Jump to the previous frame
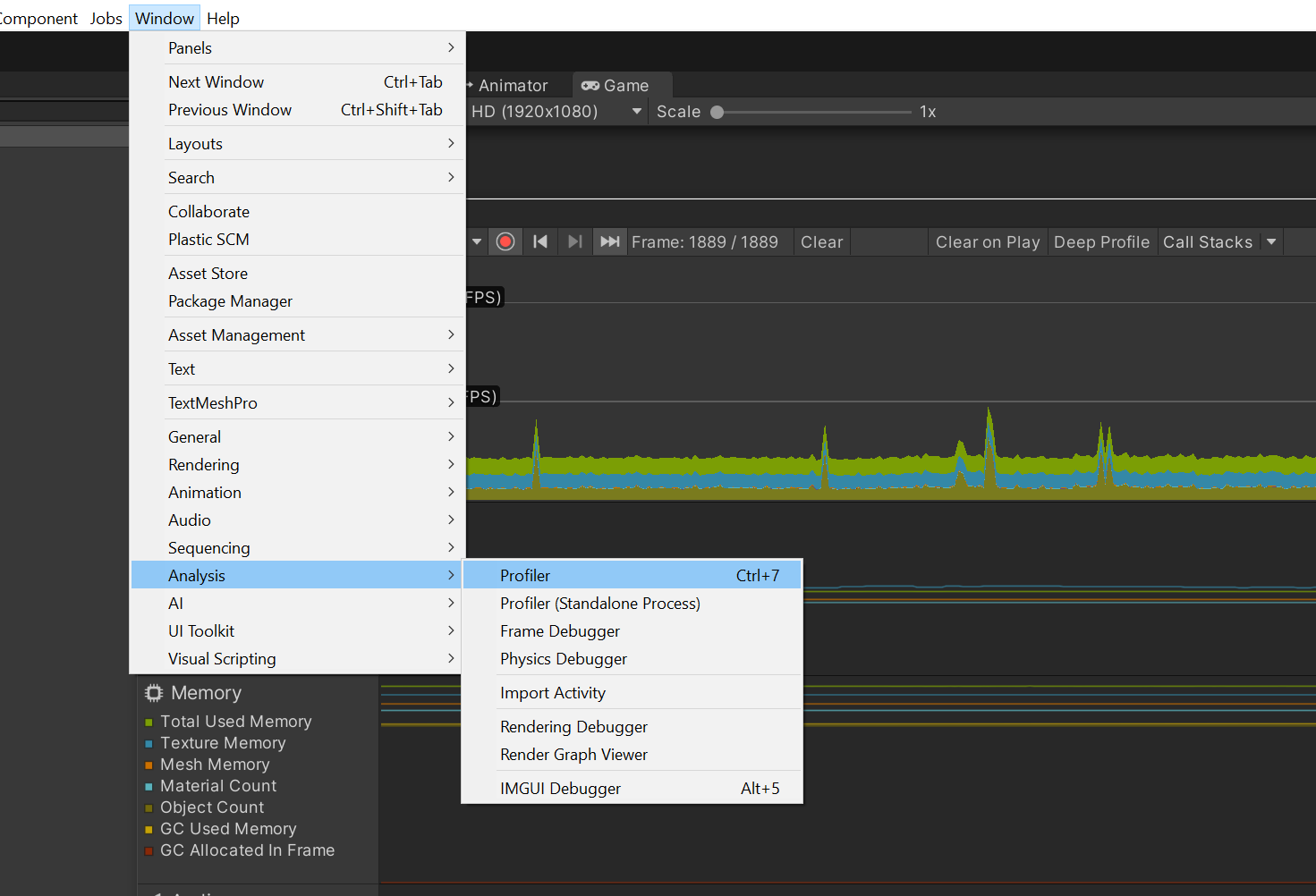Viewport: 1316px width, 896px height. pyautogui.click(x=540, y=242)
